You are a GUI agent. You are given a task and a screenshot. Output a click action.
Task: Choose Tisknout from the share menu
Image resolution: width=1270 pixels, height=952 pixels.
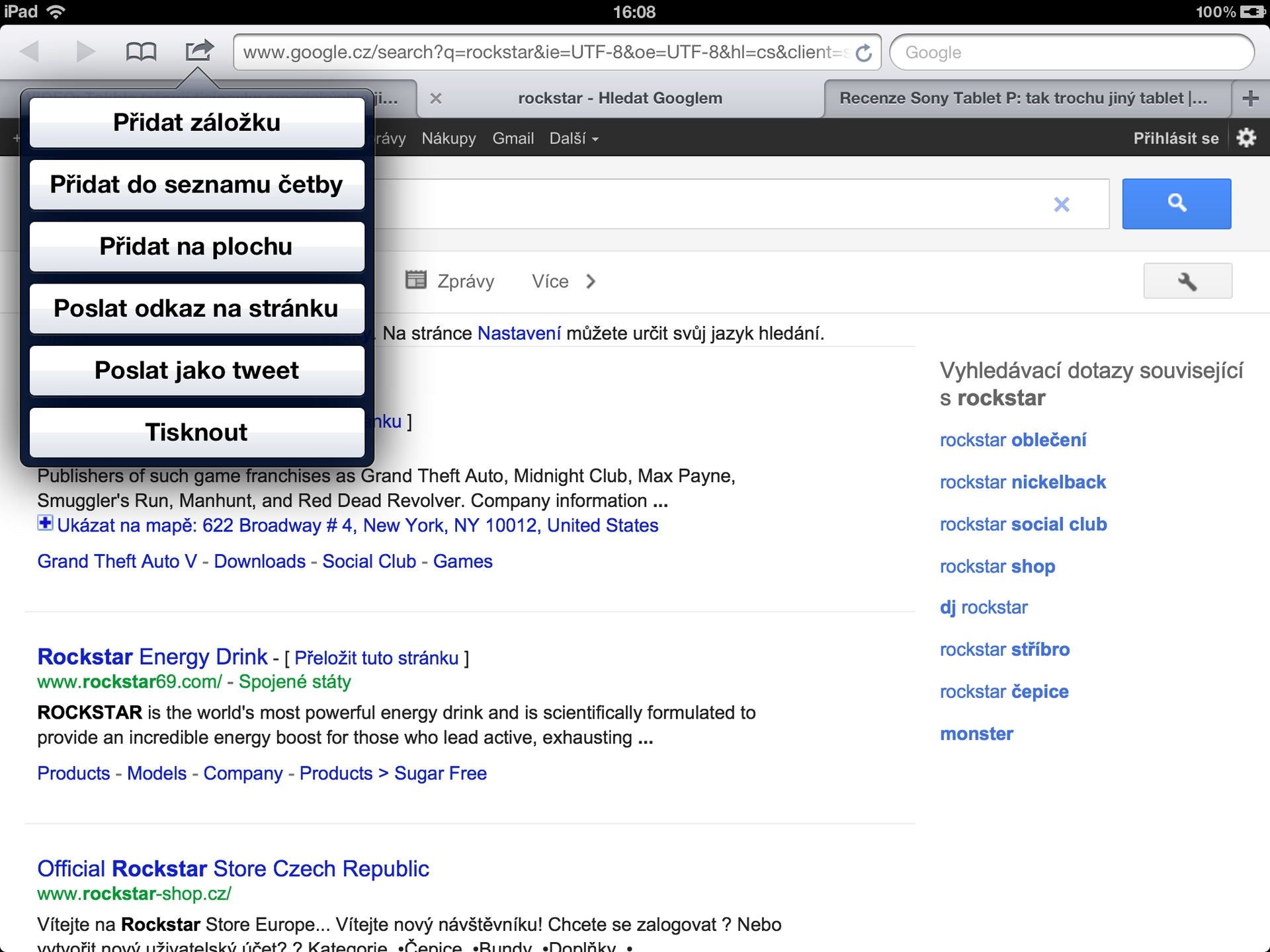[196, 432]
